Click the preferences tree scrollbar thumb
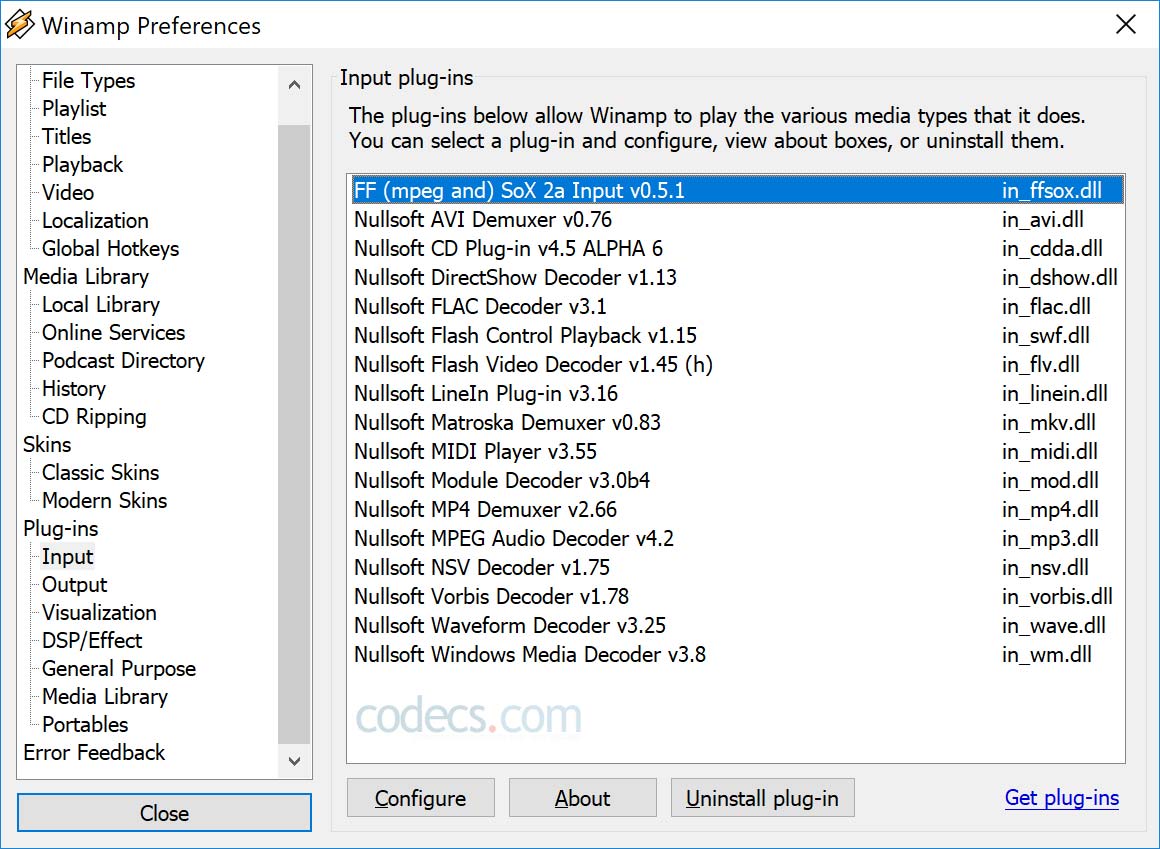 point(294,434)
